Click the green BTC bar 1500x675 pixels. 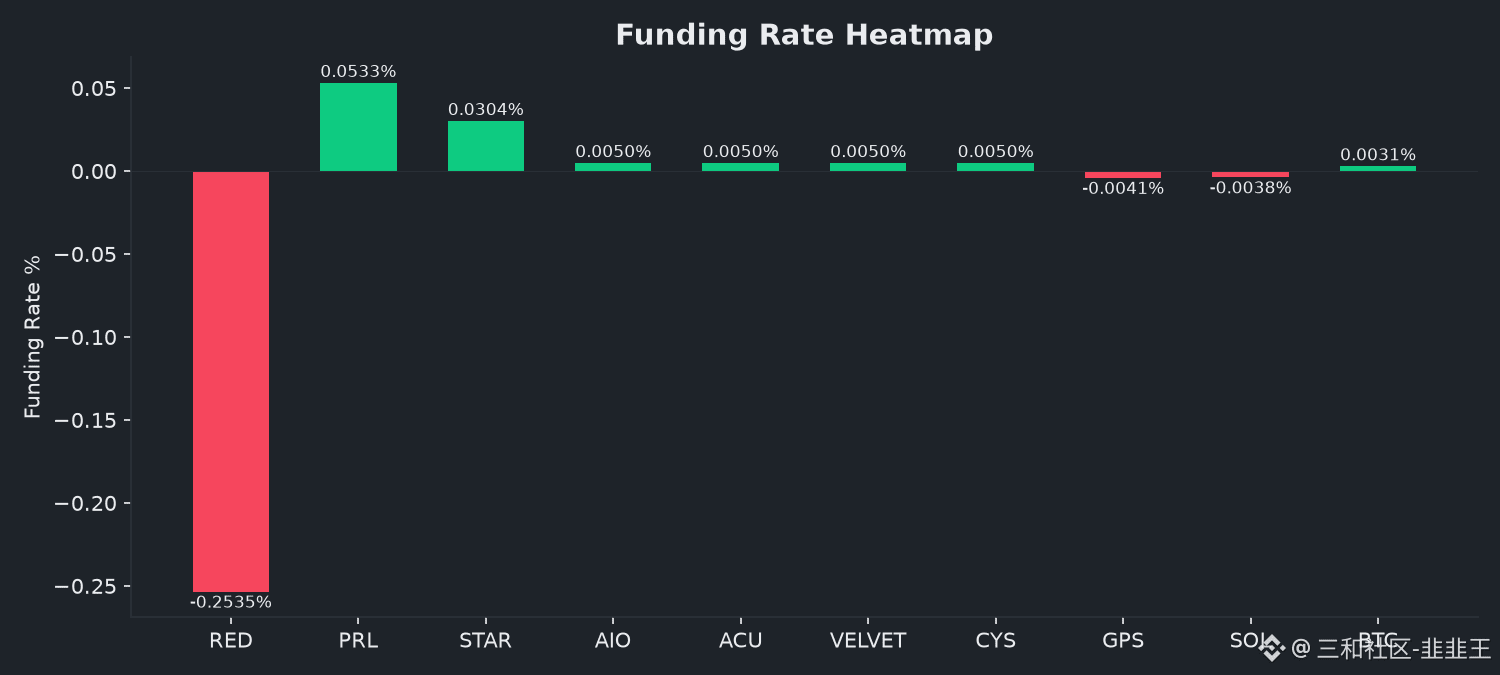(1378, 168)
